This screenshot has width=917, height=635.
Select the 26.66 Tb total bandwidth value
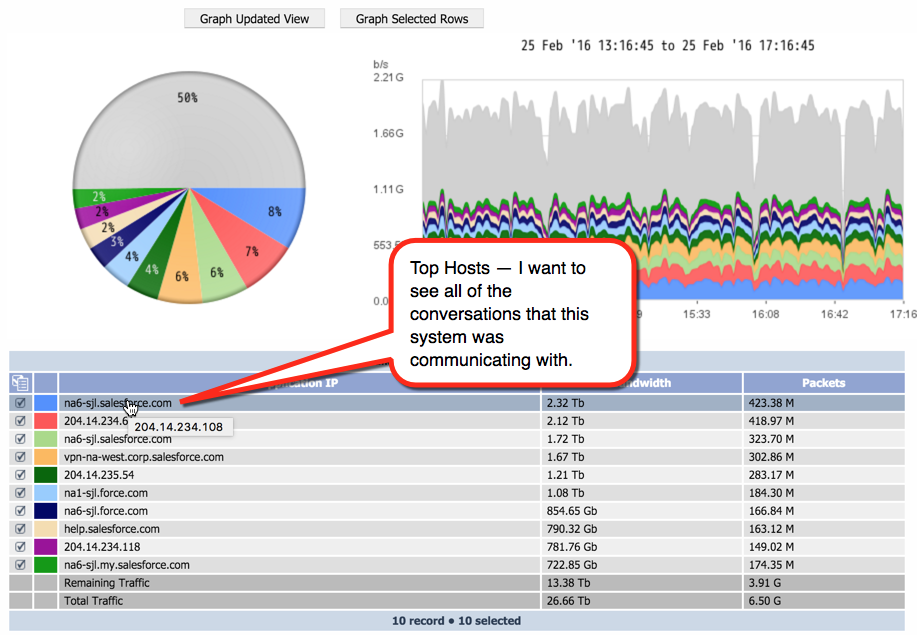(568, 601)
